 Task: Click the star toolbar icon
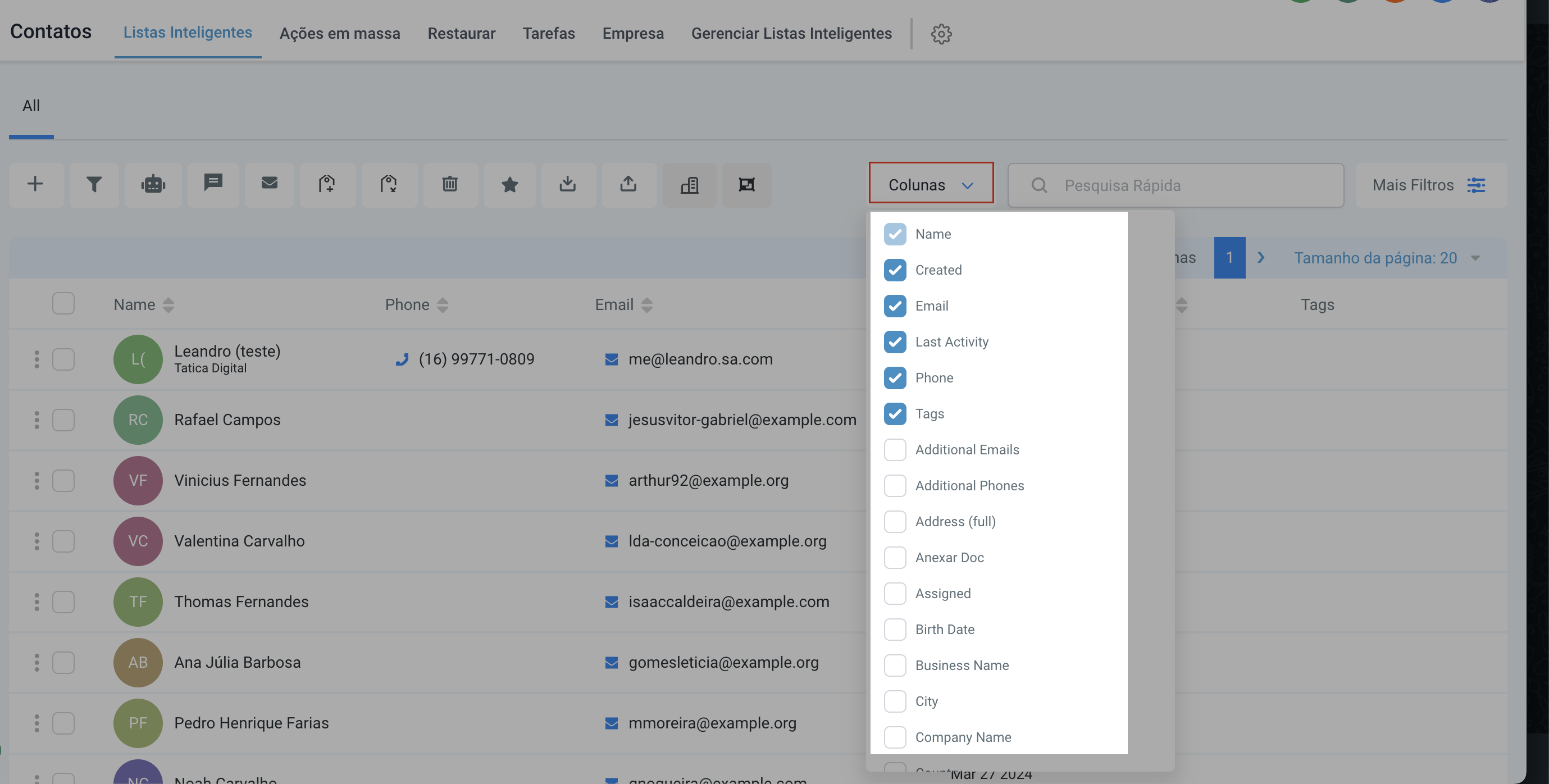[509, 184]
